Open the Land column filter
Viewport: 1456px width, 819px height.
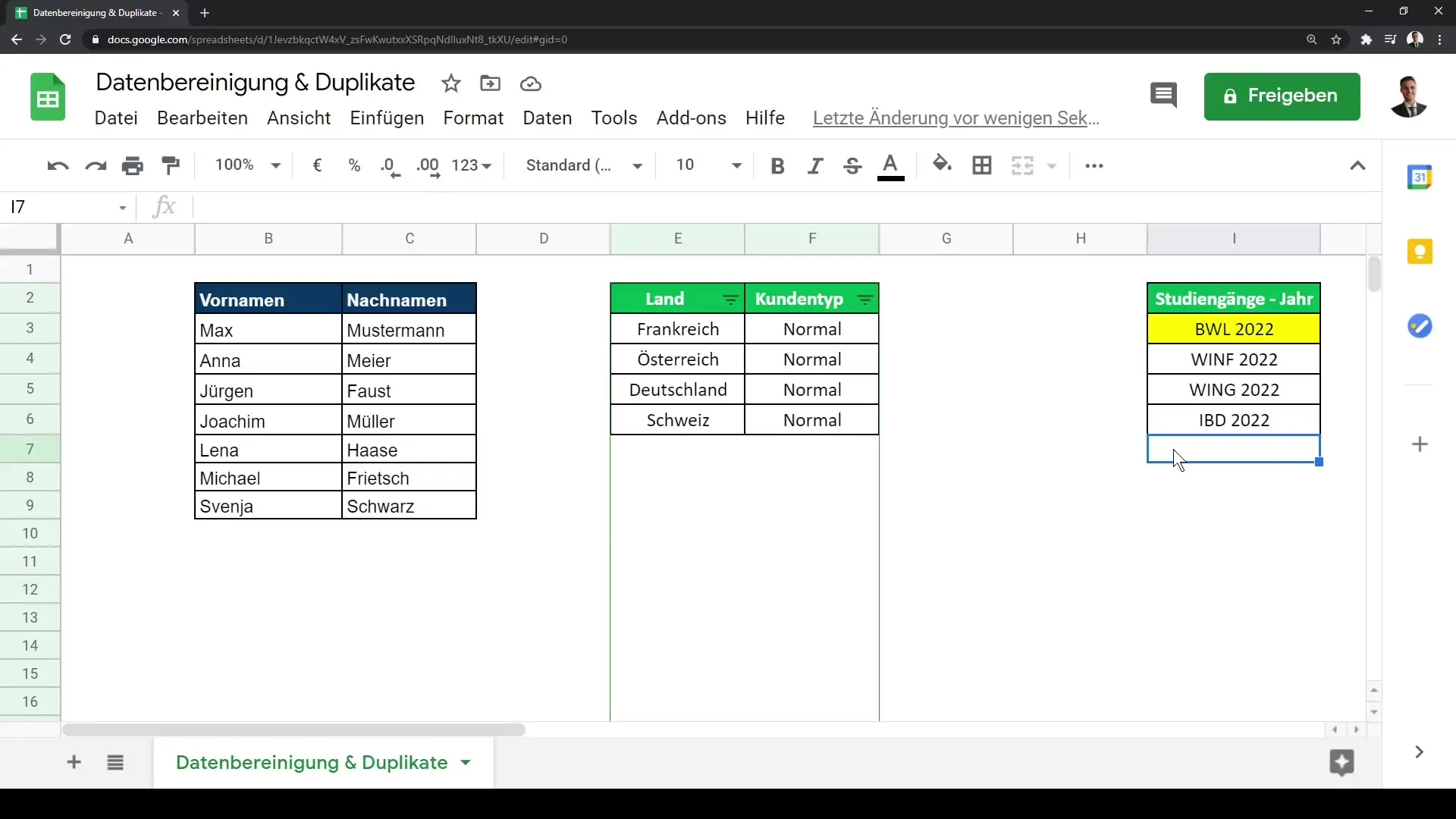[x=731, y=300]
